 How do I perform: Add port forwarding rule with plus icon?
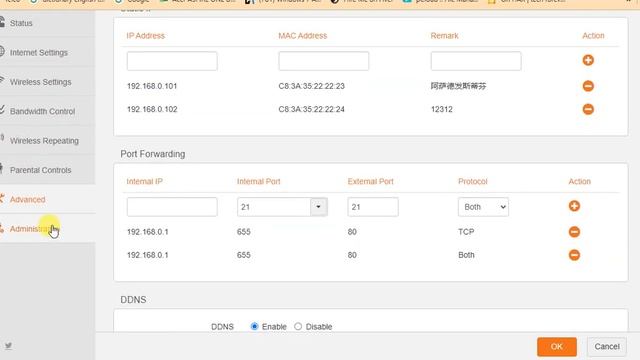point(574,206)
